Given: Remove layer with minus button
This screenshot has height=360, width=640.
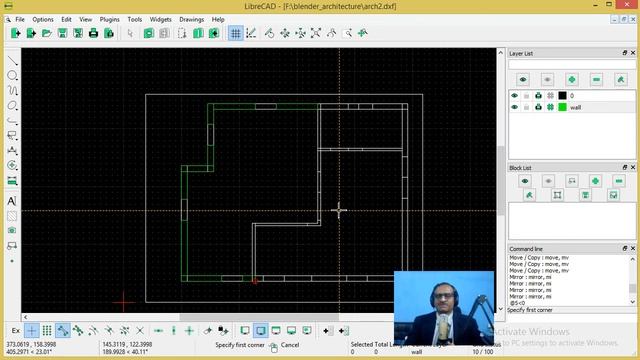Looking at the screenshot, I should point(596,80).
